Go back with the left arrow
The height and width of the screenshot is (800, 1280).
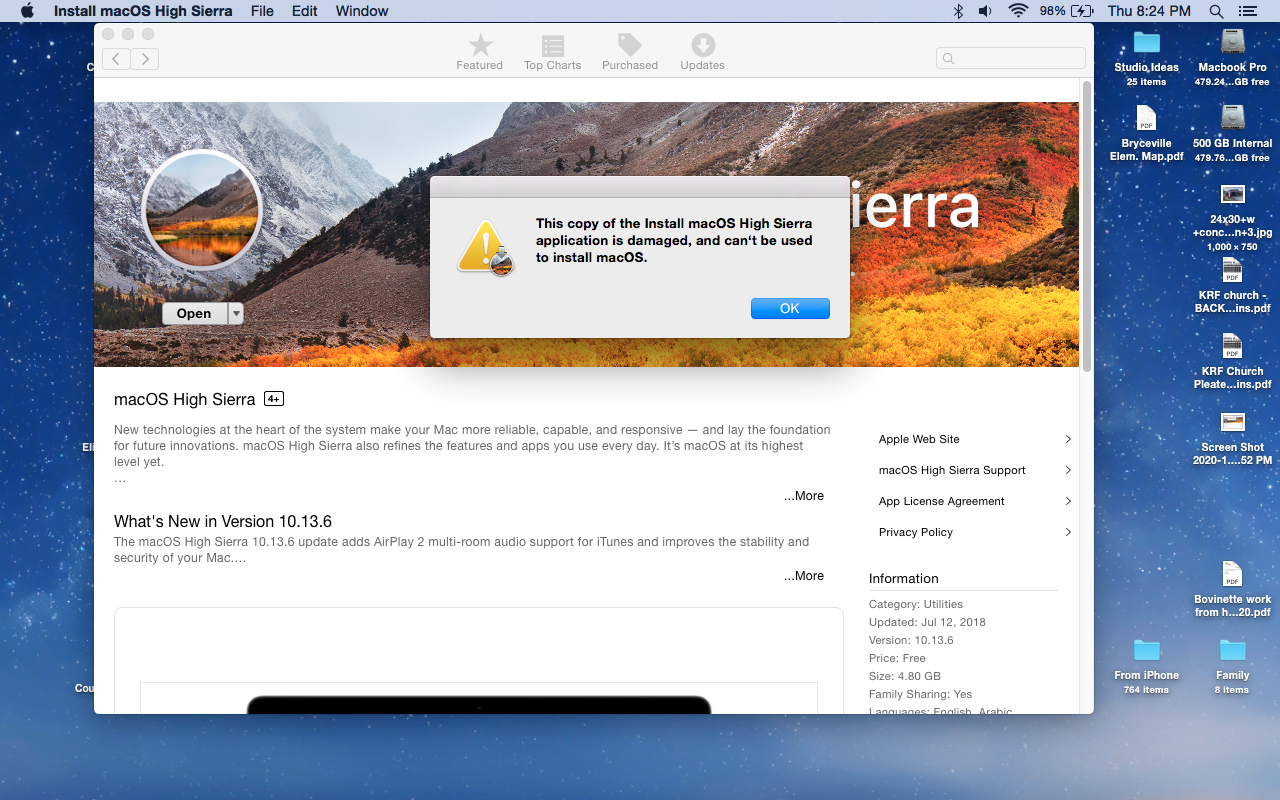116,59
